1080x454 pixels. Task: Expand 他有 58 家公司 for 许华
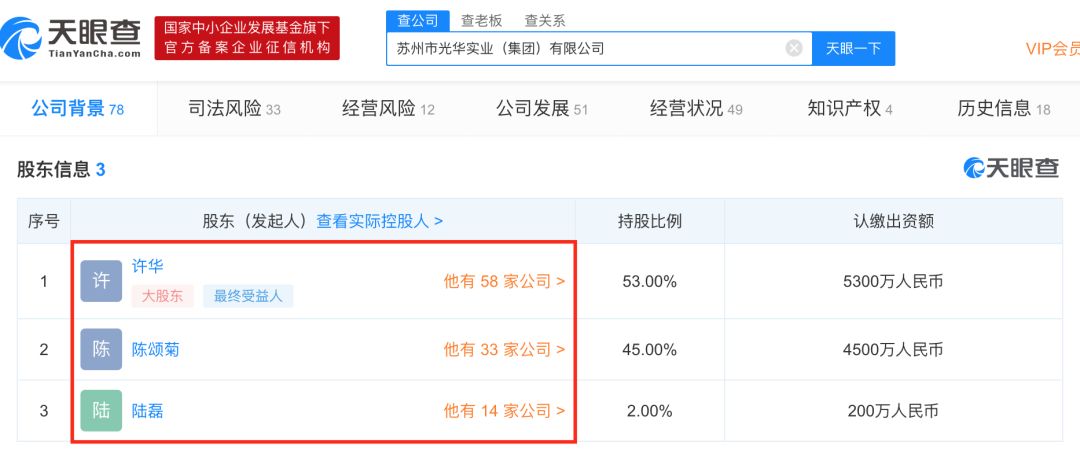(504, 281)
